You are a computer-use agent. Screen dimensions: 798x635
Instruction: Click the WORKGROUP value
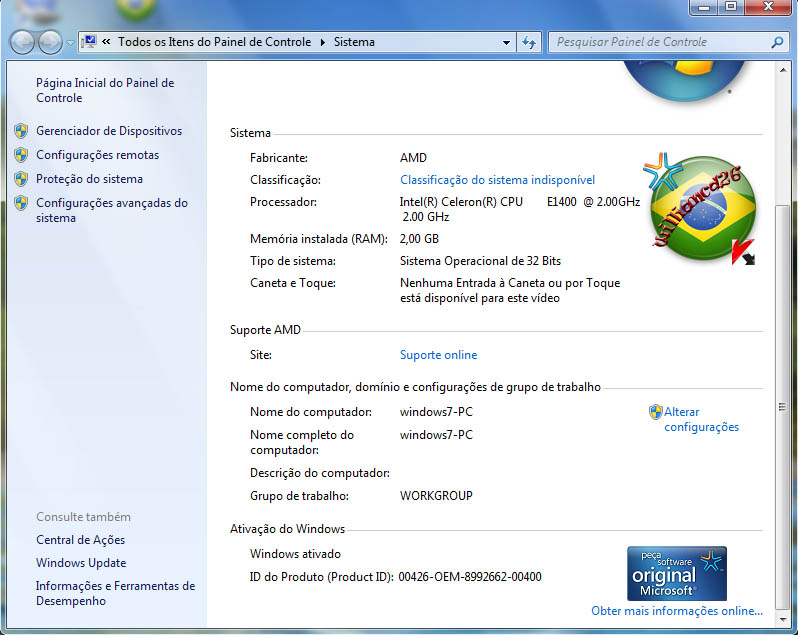(x=436, y=496)
